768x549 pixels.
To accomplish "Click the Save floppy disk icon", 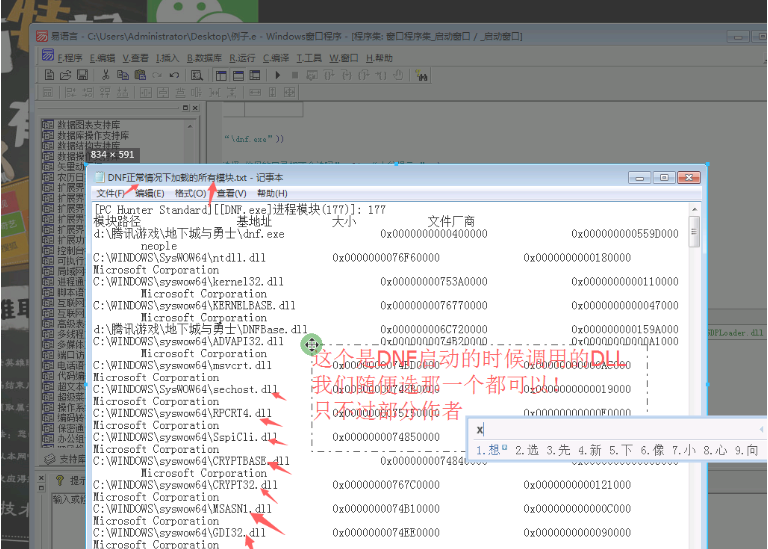I will (x=82, y=75).
